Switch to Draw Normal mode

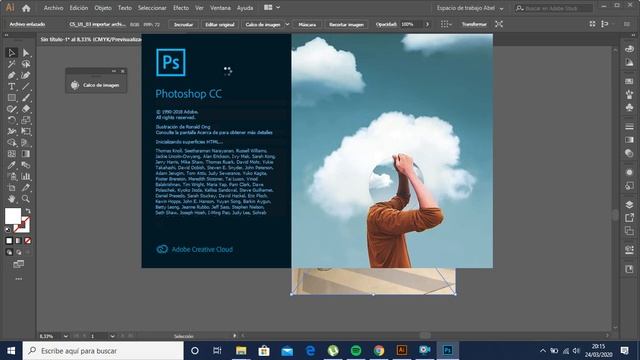pos(9,253)
